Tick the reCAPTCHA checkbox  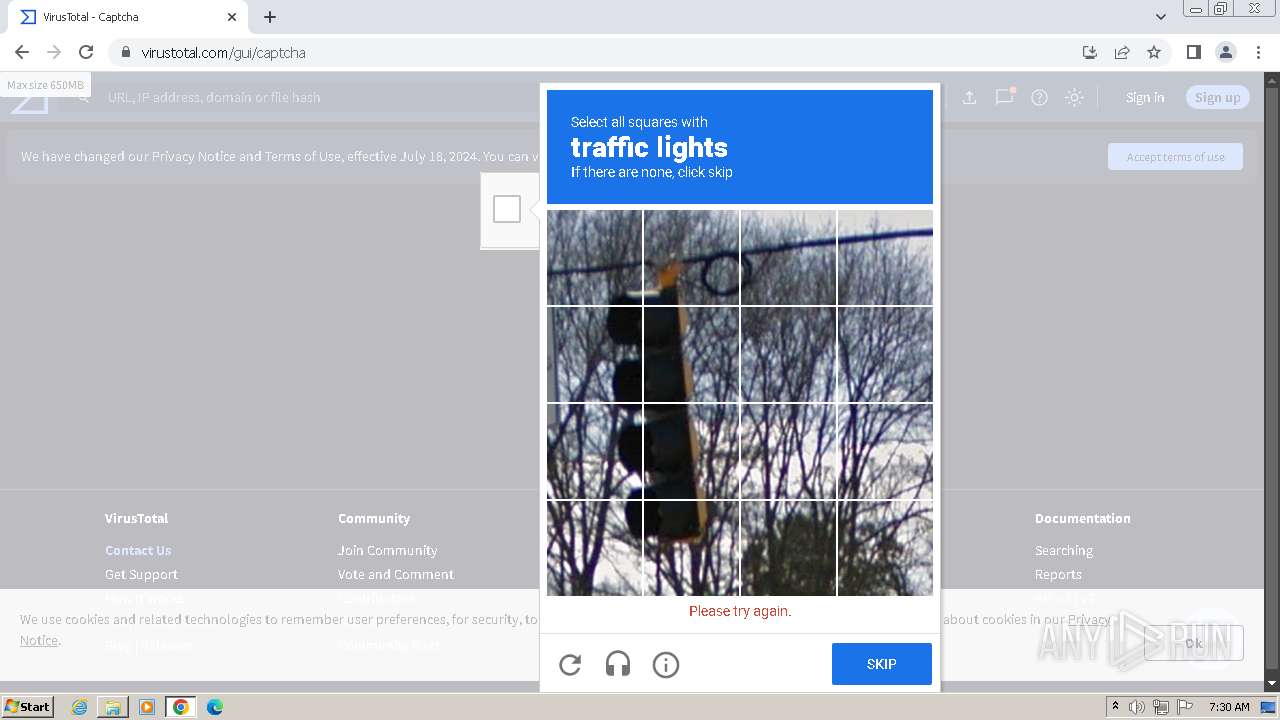pyautogui.click(x=507, y=209)
